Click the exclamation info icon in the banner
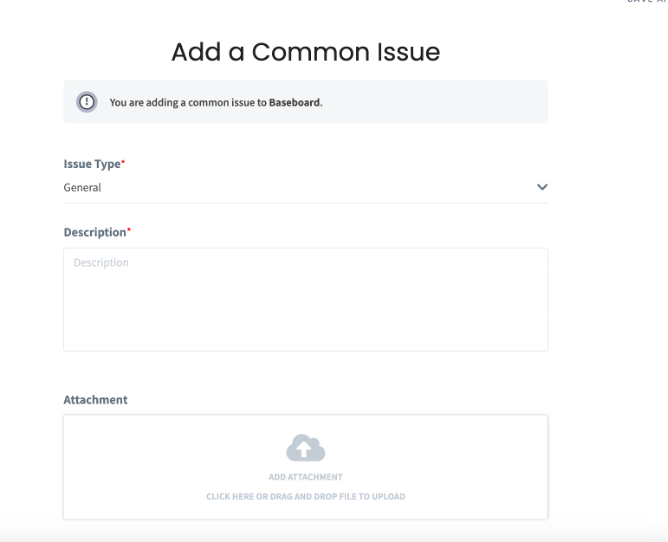This screenshot has height=542, width=668. pos(87,102)
